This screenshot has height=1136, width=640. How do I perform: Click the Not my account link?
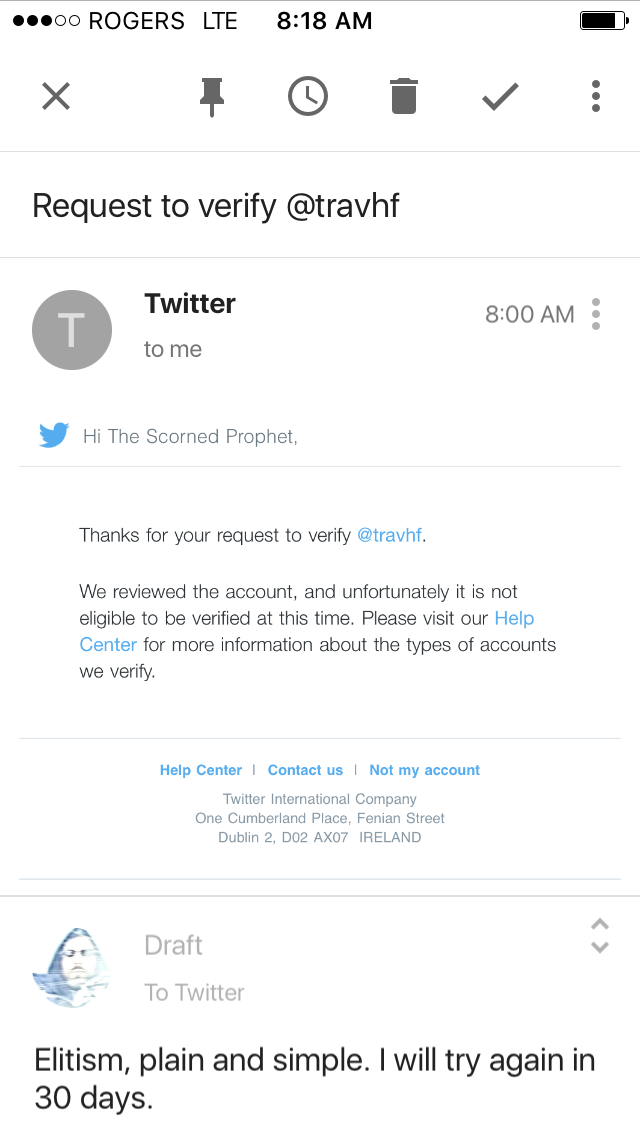point(424,770)
